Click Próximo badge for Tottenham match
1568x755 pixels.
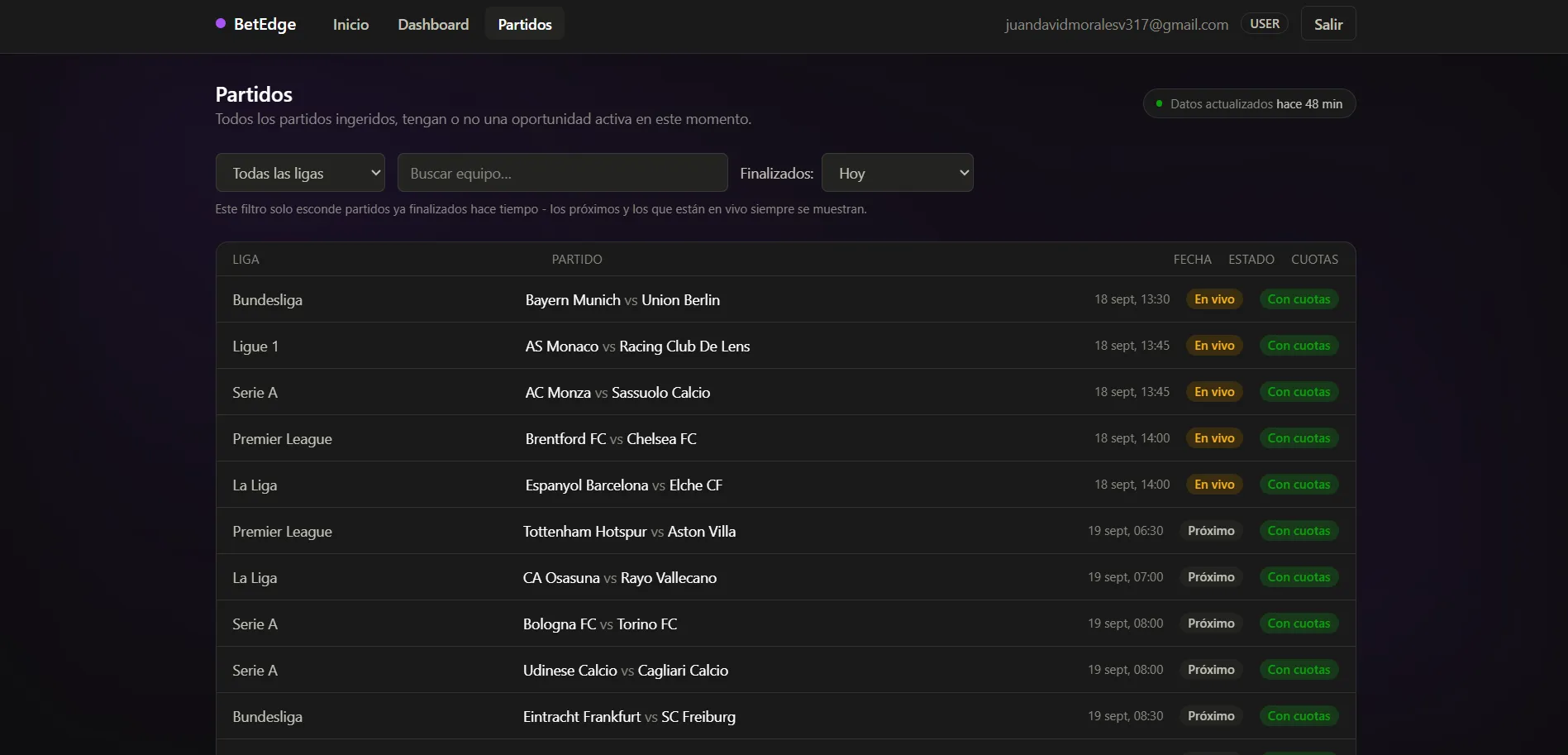point(1211,531)
